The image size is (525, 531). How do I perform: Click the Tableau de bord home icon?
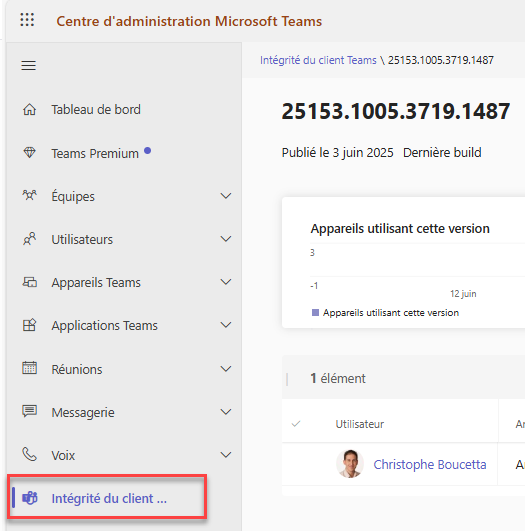[x=29, y=109]
